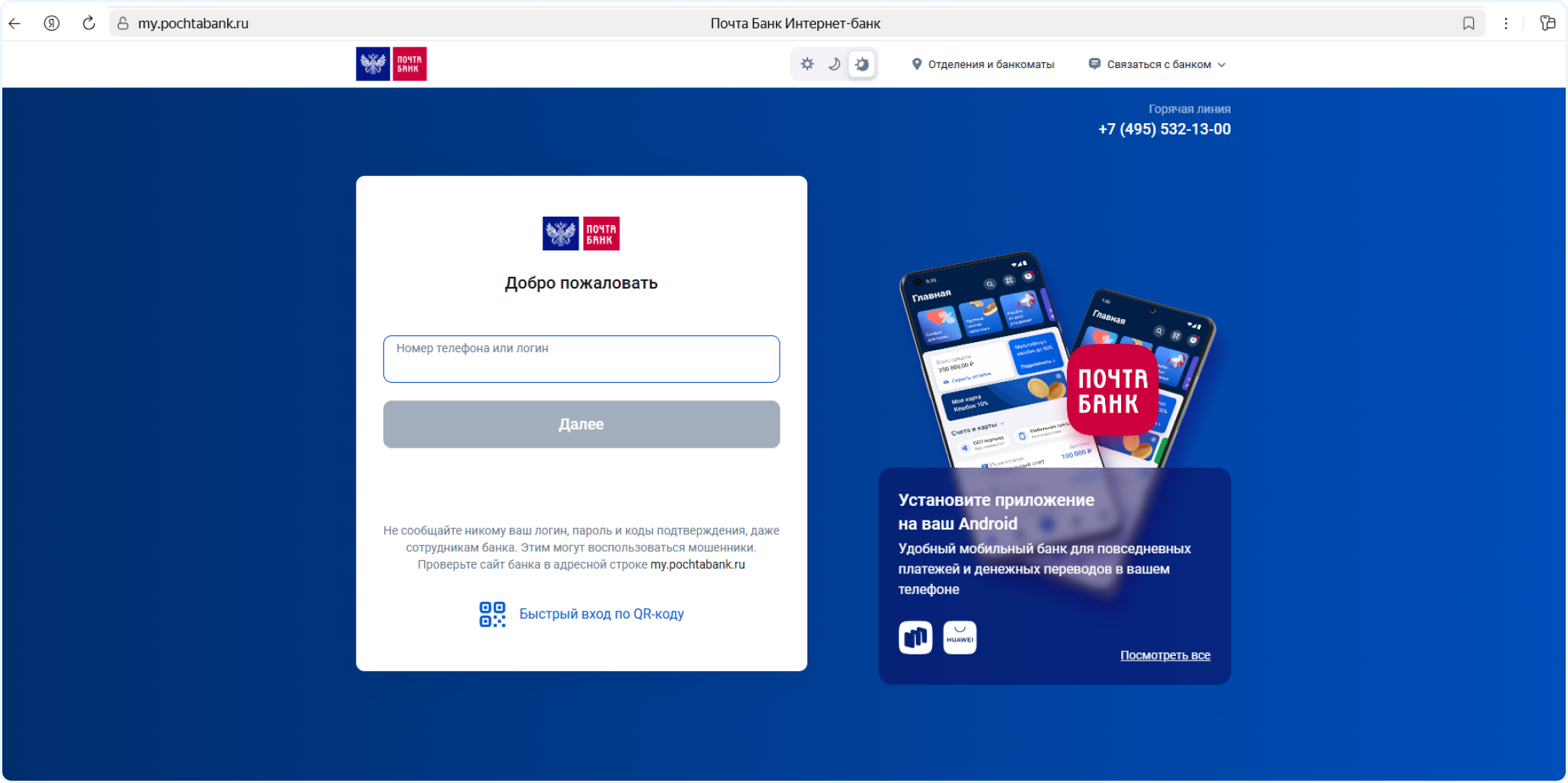Focus the Номер телефона или логин field

[582, 359]
